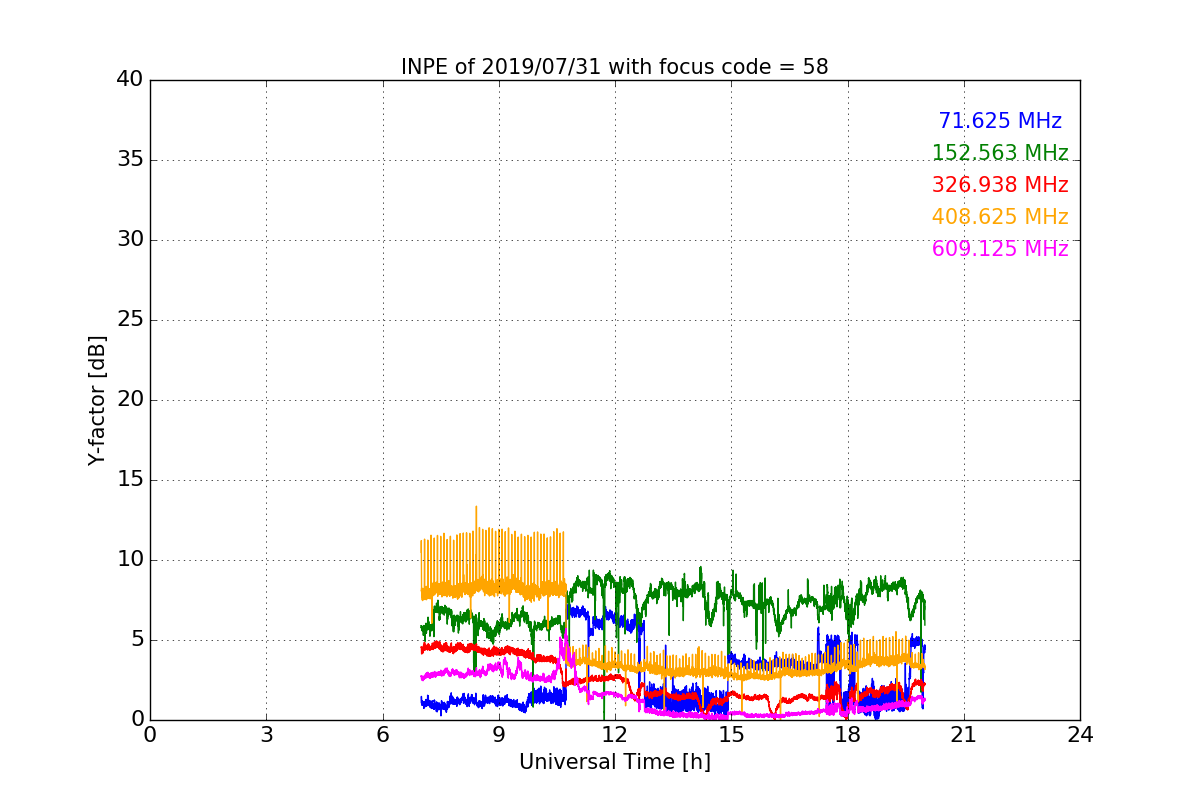1200x800 pixels.
Task: Click y-axis tick label 40
Action: [x=130, y=80]
